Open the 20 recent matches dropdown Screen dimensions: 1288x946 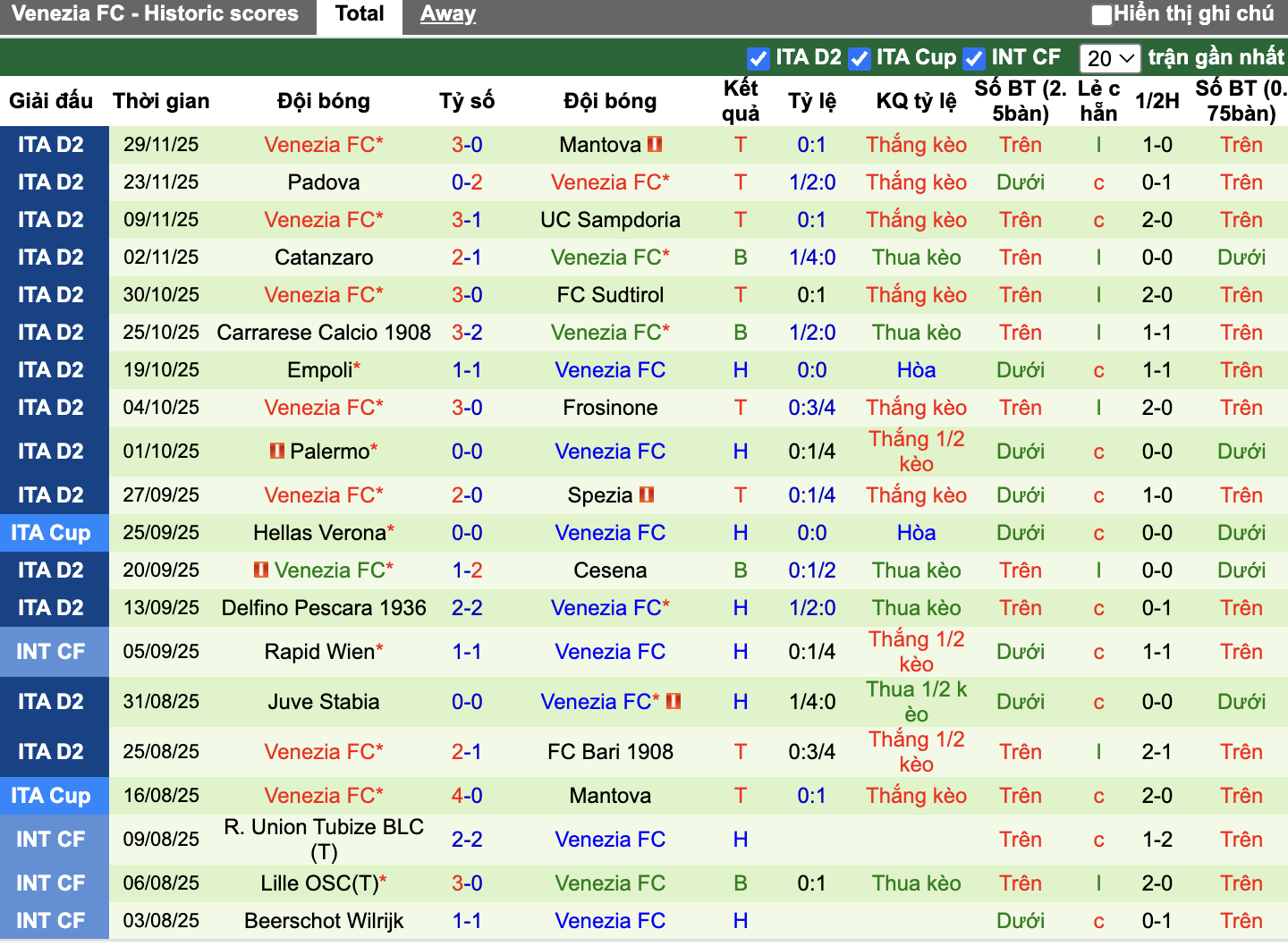click(1109, 59)
